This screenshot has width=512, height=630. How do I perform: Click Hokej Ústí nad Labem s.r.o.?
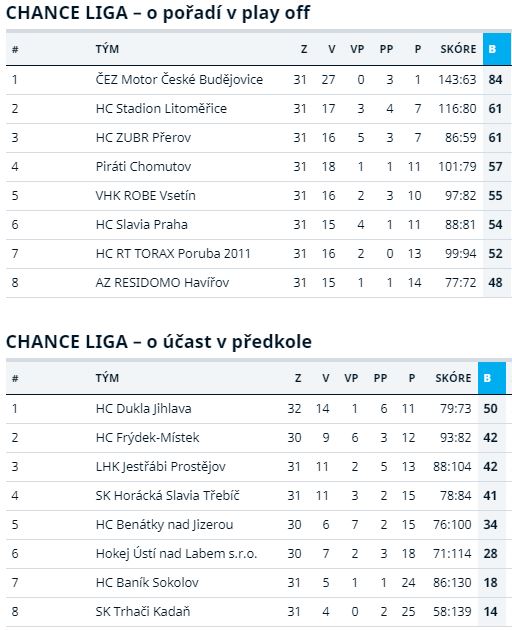coord(176,554)
